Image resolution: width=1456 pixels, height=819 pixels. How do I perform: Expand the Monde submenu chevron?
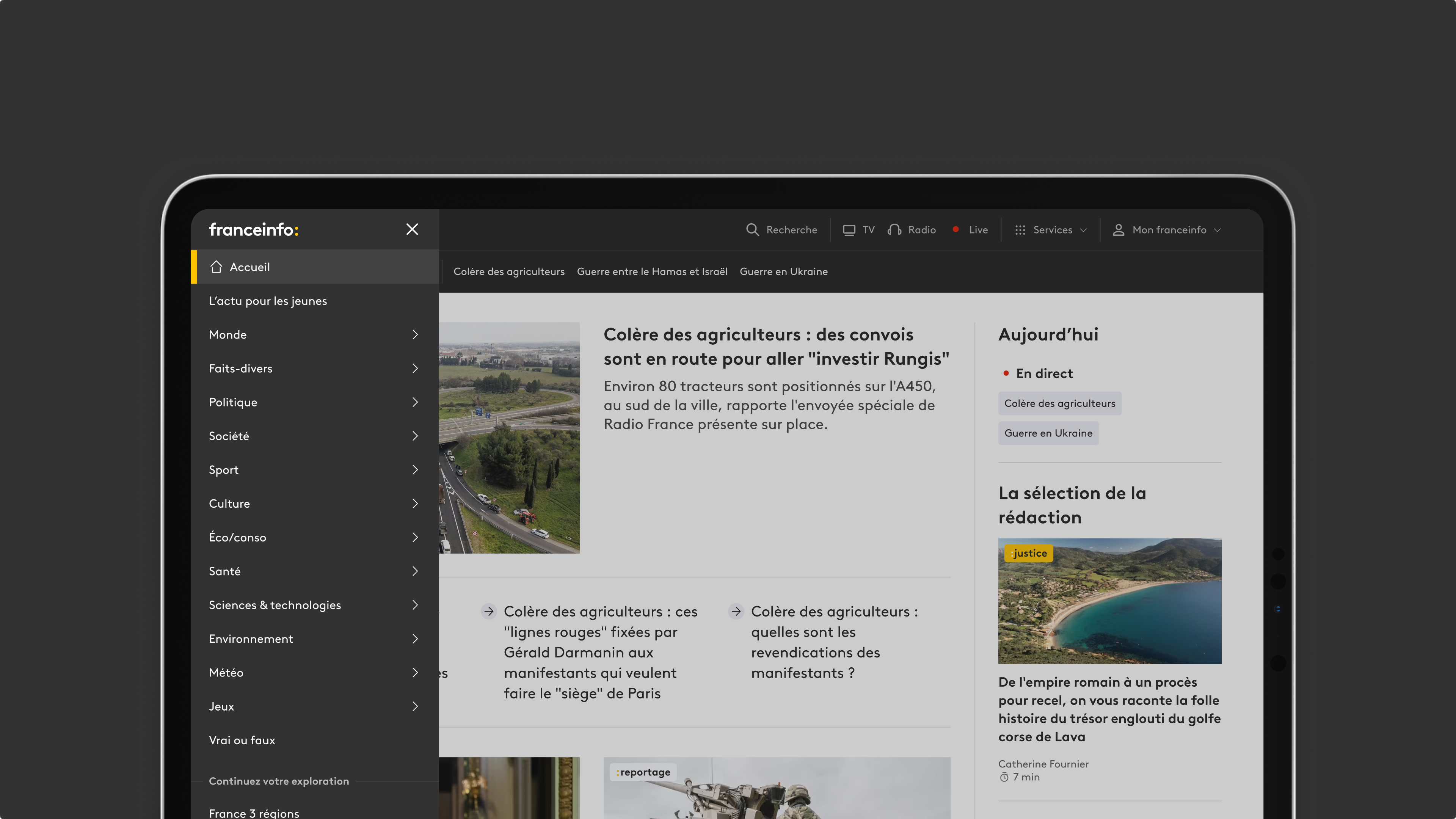tap(415, 334)
